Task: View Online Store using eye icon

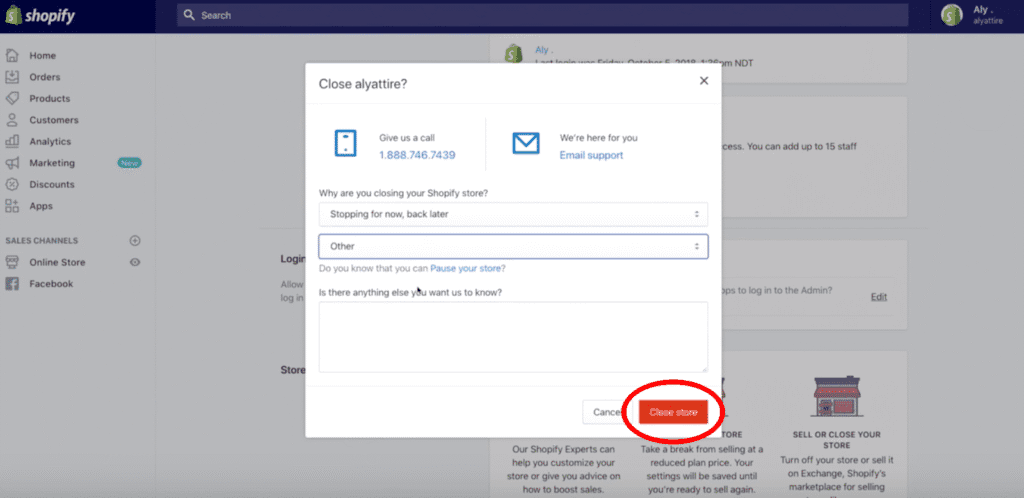Action: pos(135,262)
